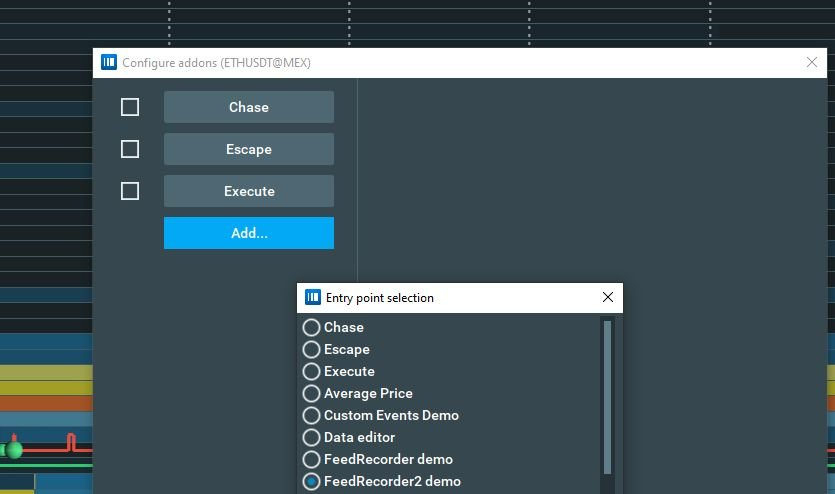Open the Execute addon settings button
This screenshot has width=835, height=494.
(x=248, y=191)
